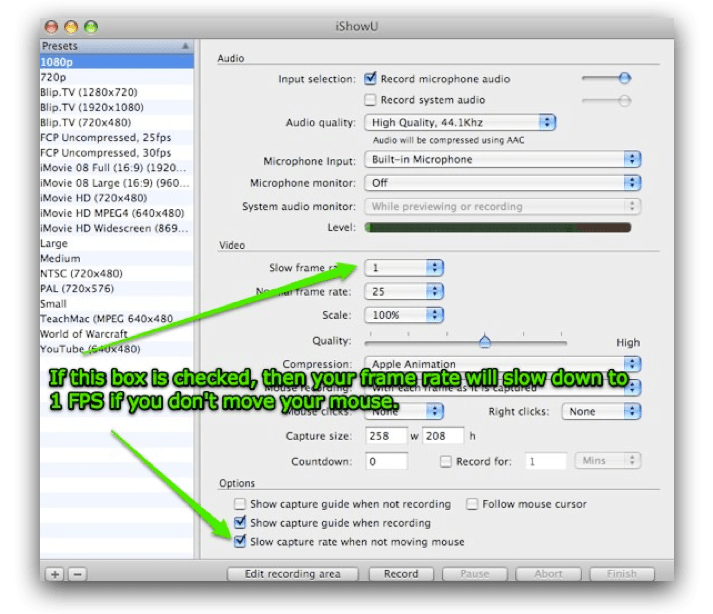Select the World of Warcraft preset
Image resolution: width=713 pixels, height=614 pixels.
click(x=117, y=334)
